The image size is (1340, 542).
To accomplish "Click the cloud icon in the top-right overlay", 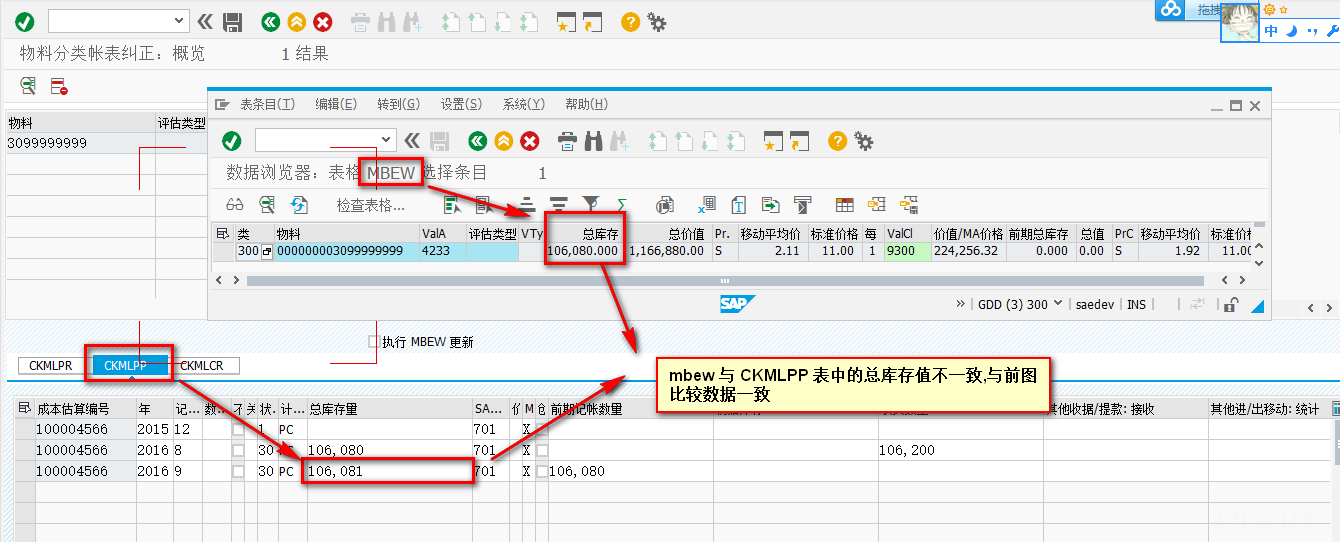I will (1171, 9).
